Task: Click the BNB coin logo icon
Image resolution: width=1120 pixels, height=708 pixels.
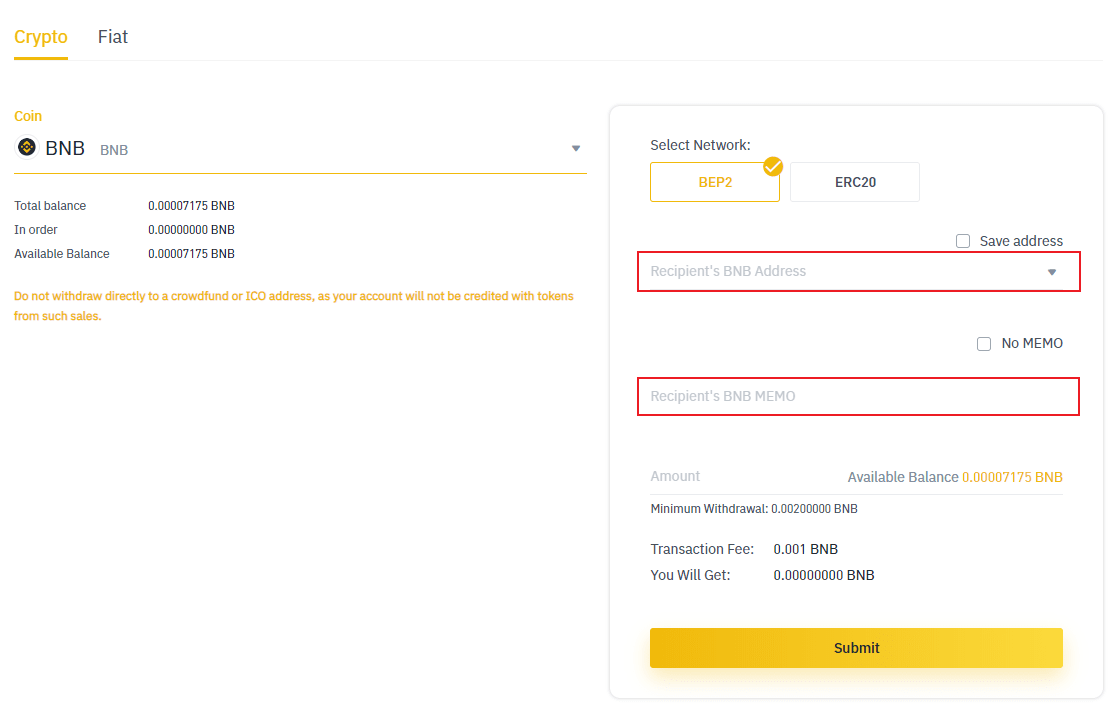Action: (x=27, y=147)
